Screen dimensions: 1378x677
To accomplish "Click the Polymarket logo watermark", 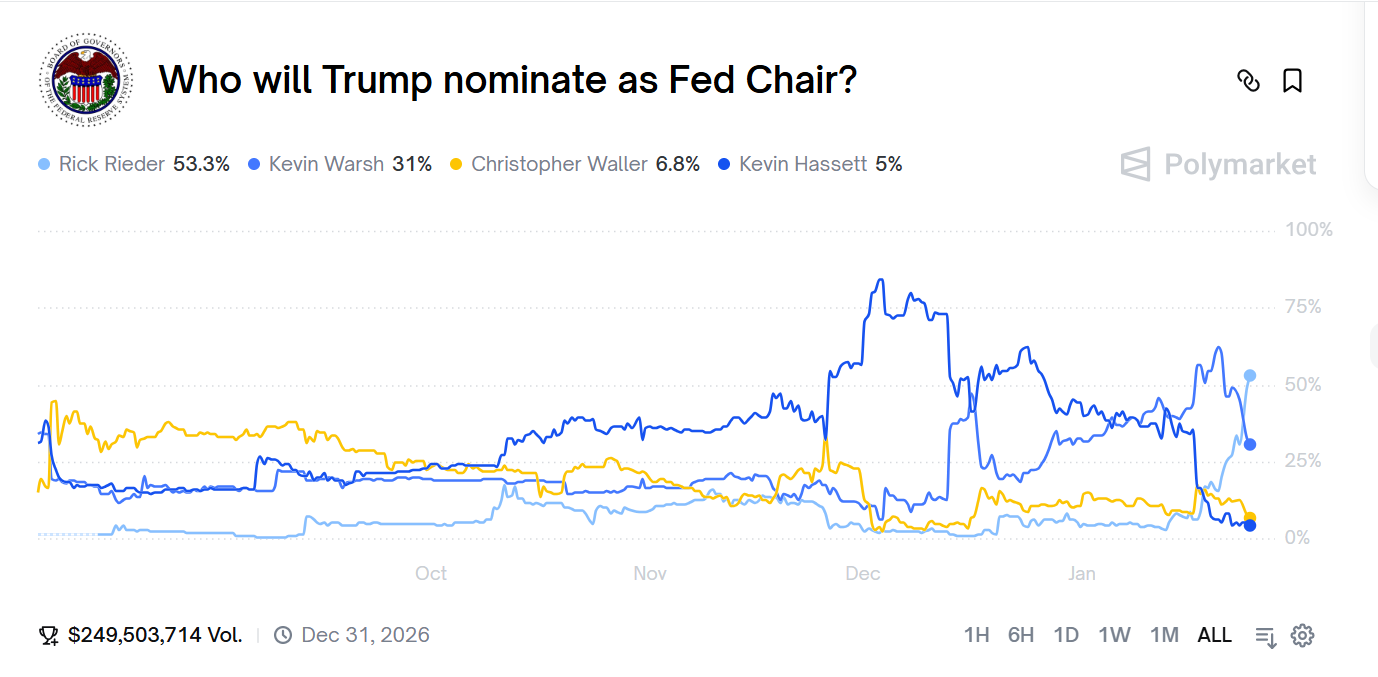I will (x=1219, y=164).
